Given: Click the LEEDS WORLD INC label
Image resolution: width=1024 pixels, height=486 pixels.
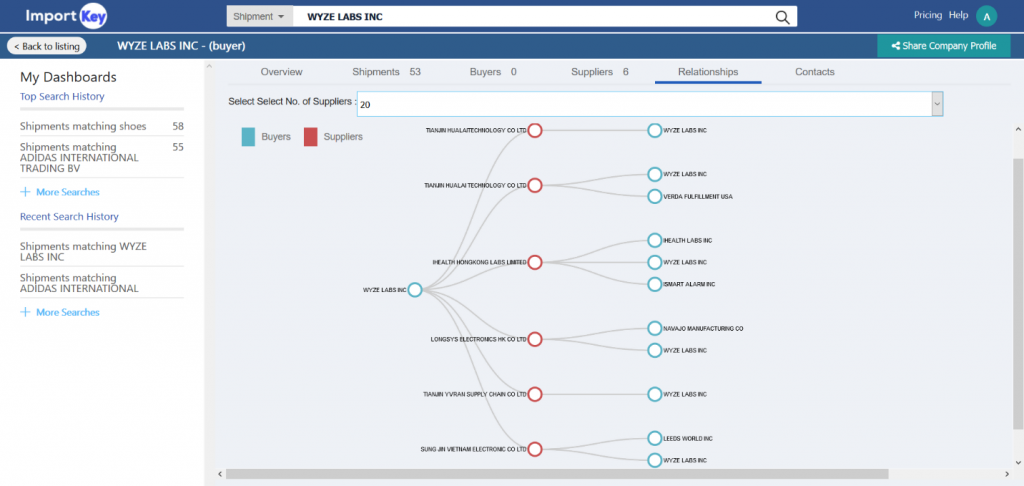Looking at the screenshot, I should [688, 438].
